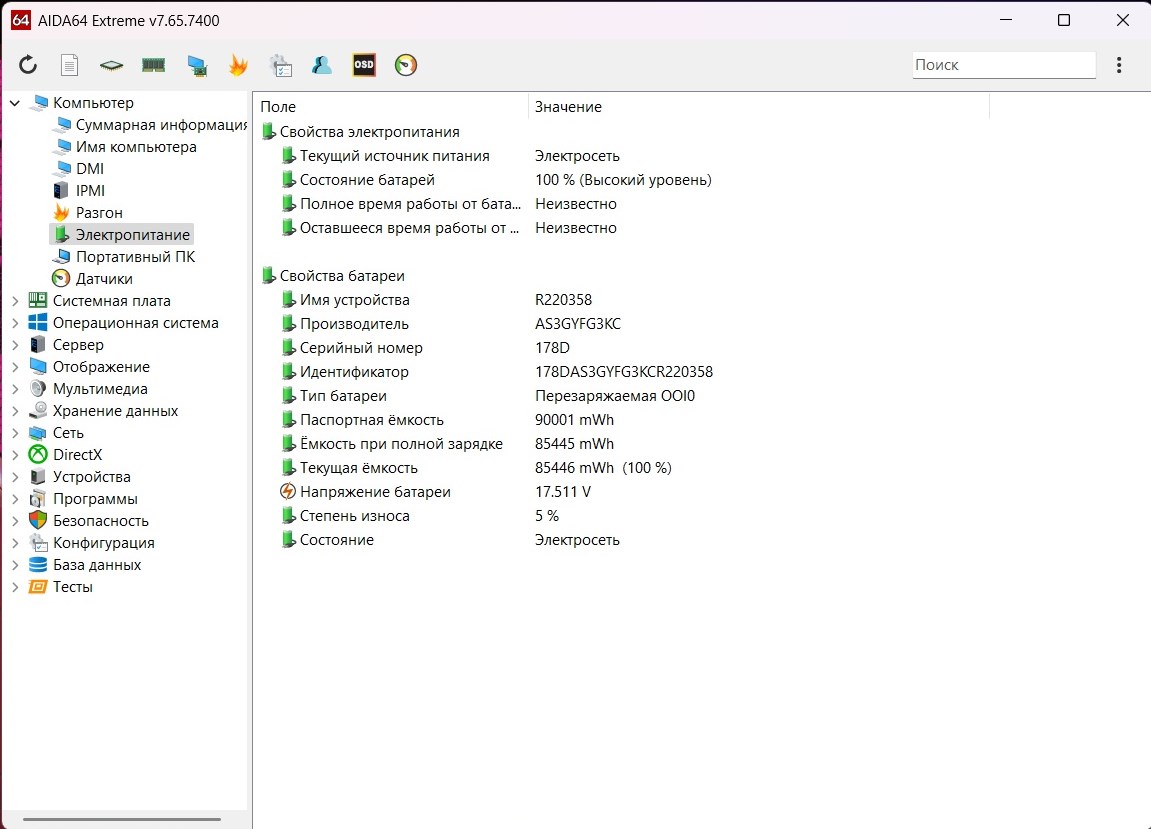The width and height of the screenshot is (1151, 829).
Task: Select Суммарная информация in the tree
Action: click(160, 125)
